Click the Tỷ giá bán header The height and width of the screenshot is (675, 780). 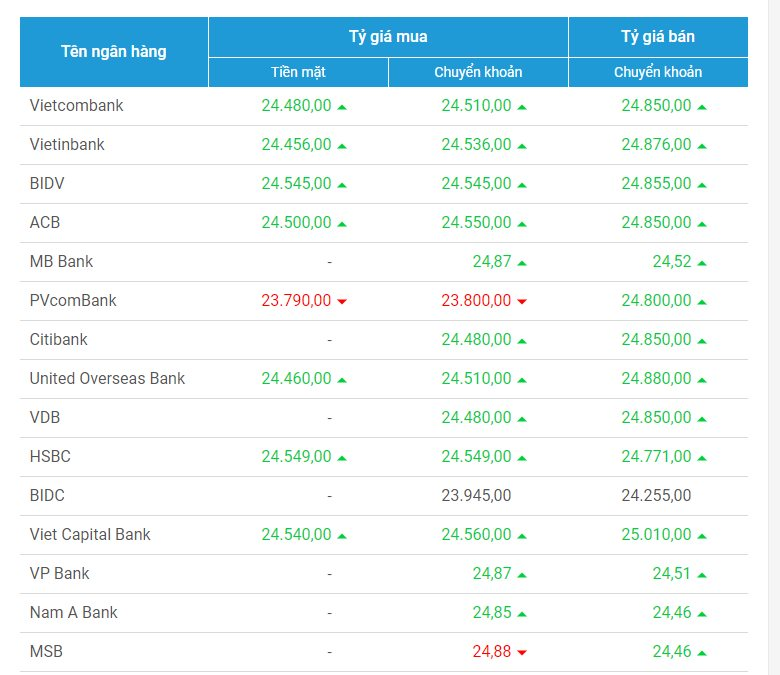tap(658, 37)
